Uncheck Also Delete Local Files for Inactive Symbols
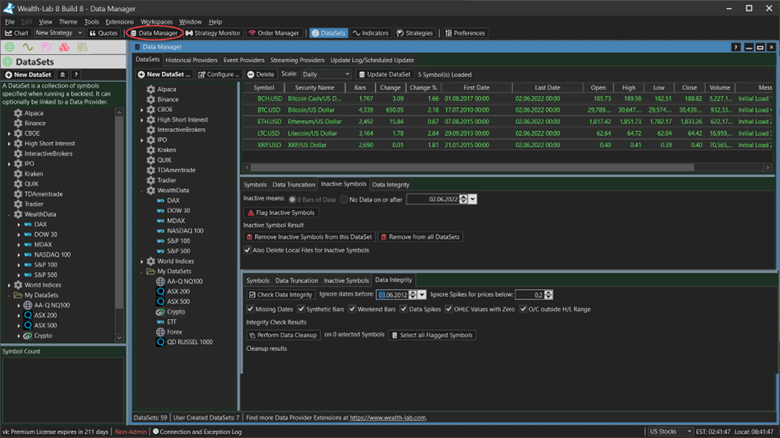 249,249
